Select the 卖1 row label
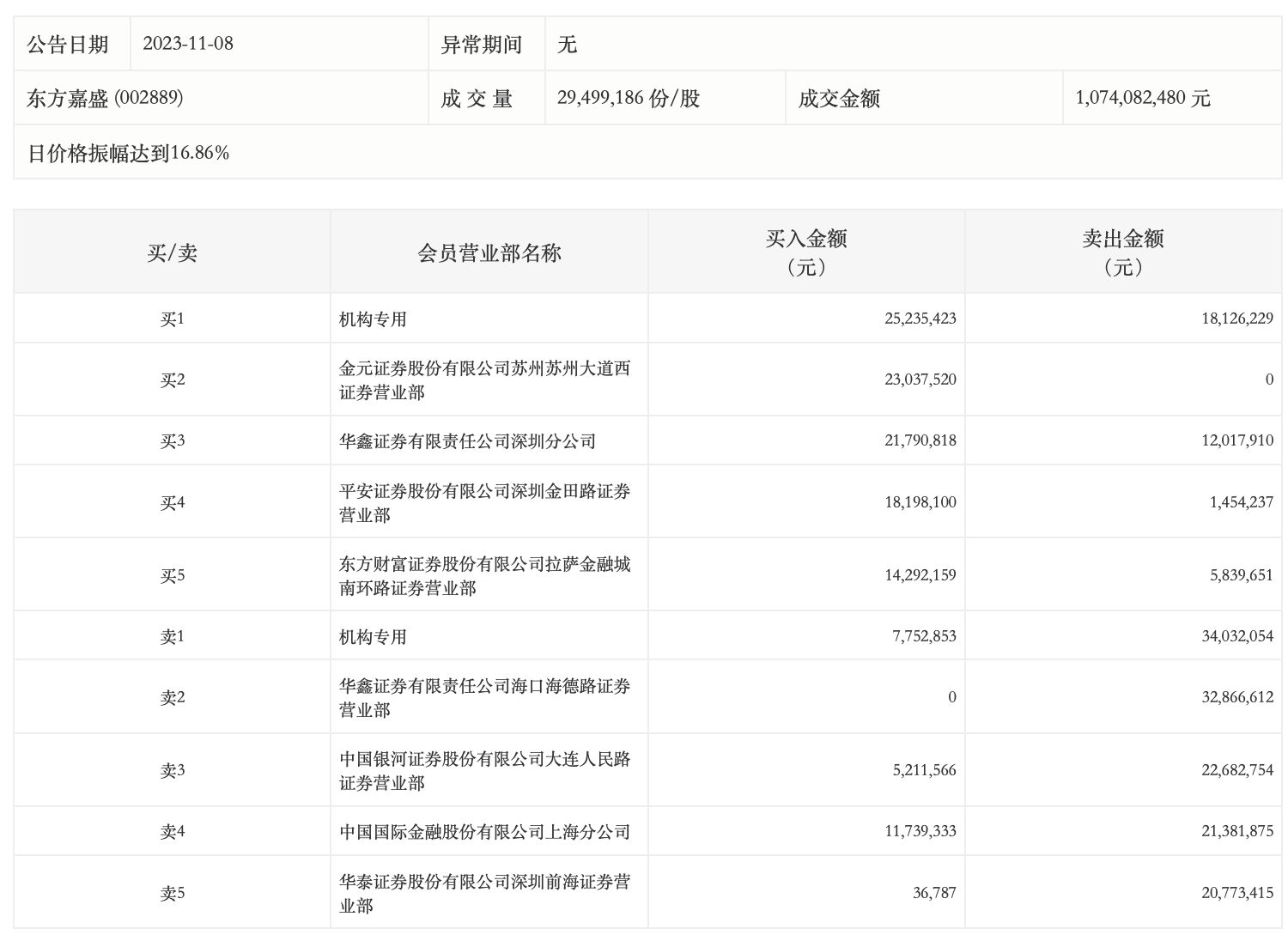1288x941 pixels. 172,636
